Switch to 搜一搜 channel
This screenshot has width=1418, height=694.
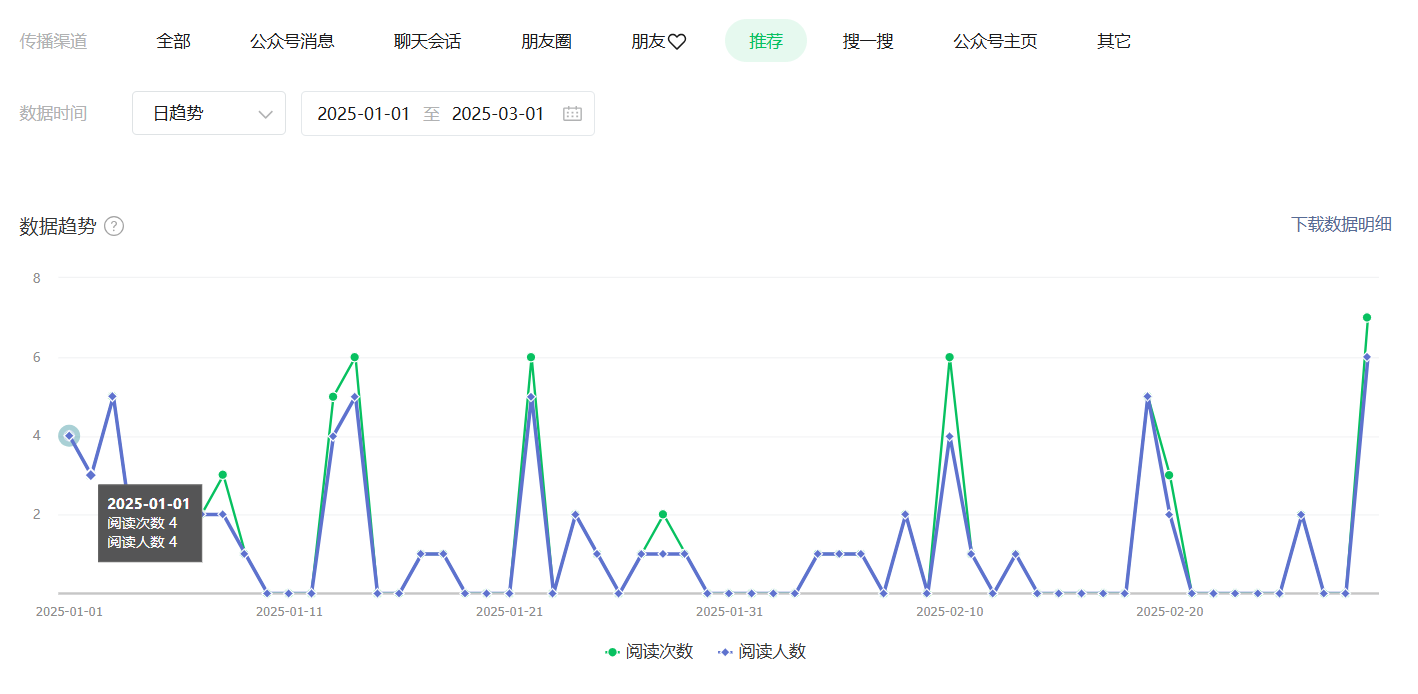[x=868, y=41]
